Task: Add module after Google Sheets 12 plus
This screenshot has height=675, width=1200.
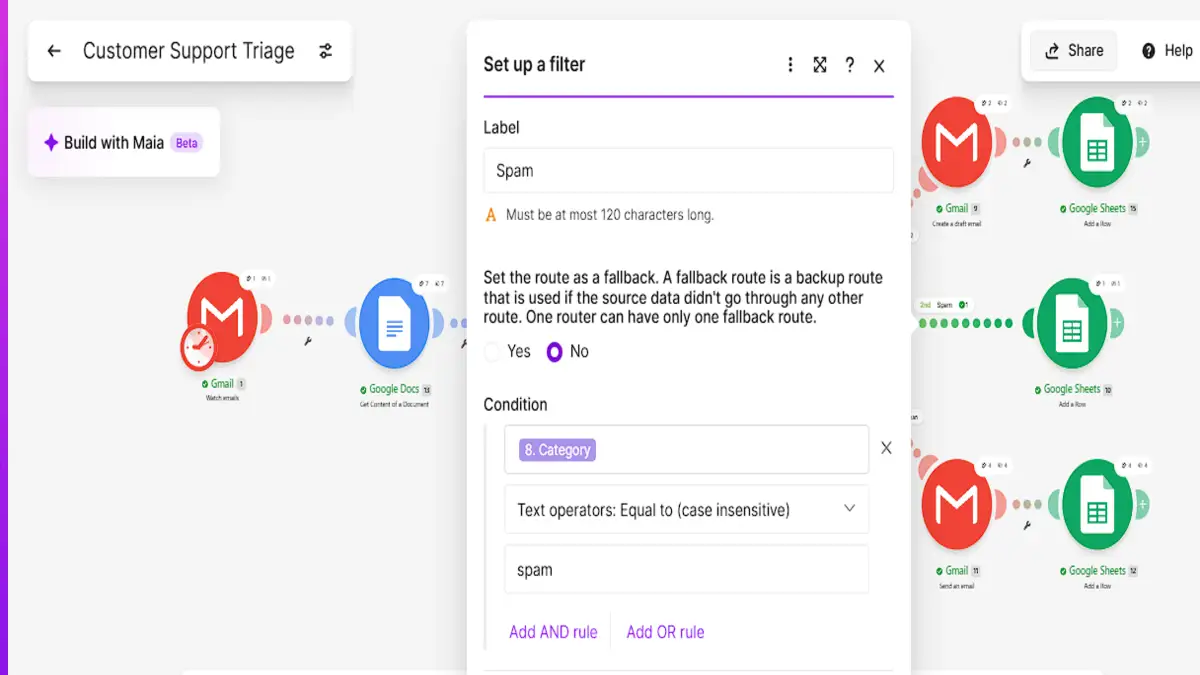Action: point(1142,504)
